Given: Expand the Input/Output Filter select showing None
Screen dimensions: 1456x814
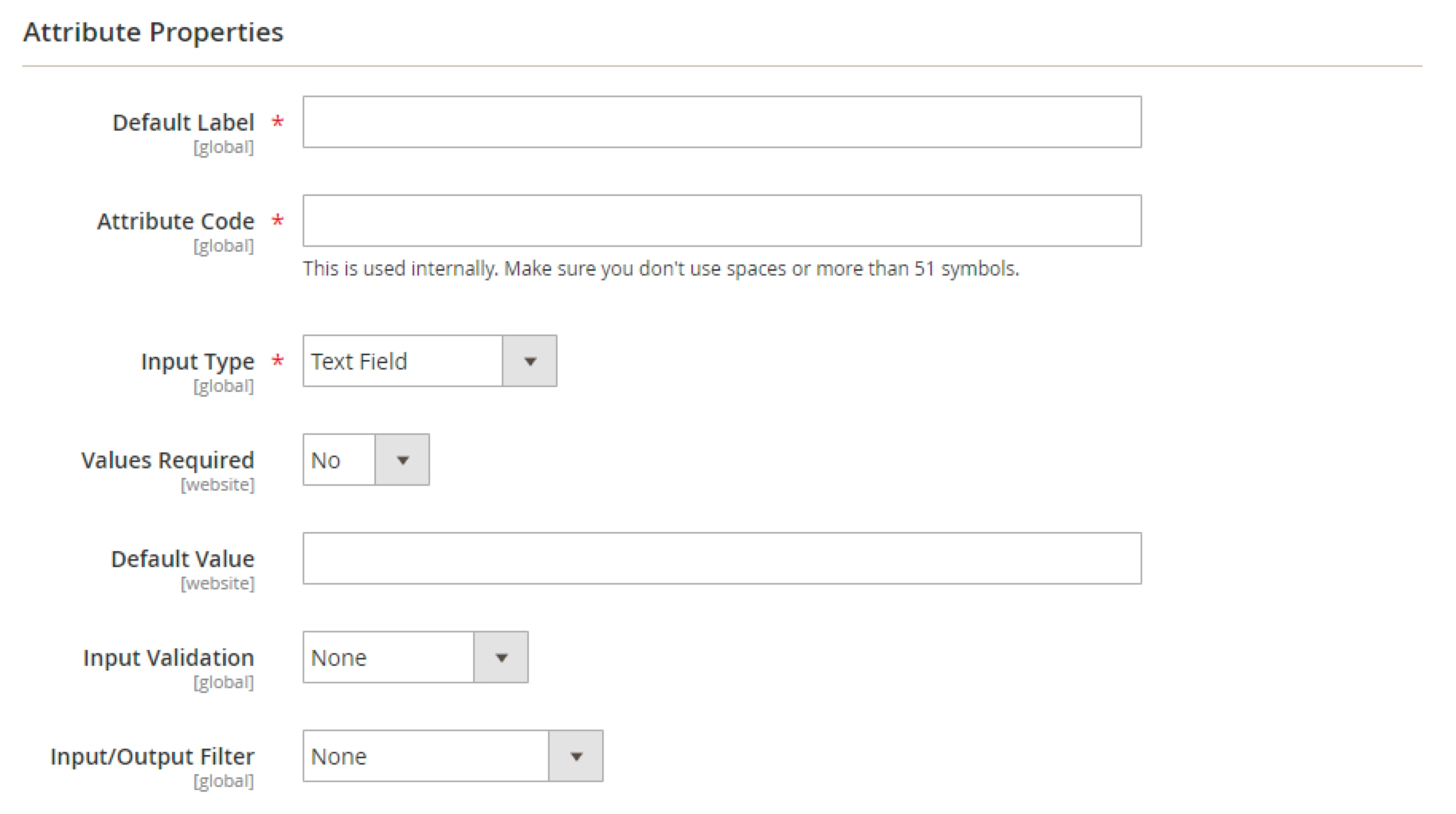Looking at the screenshot, I should click(x=426, y=757).
